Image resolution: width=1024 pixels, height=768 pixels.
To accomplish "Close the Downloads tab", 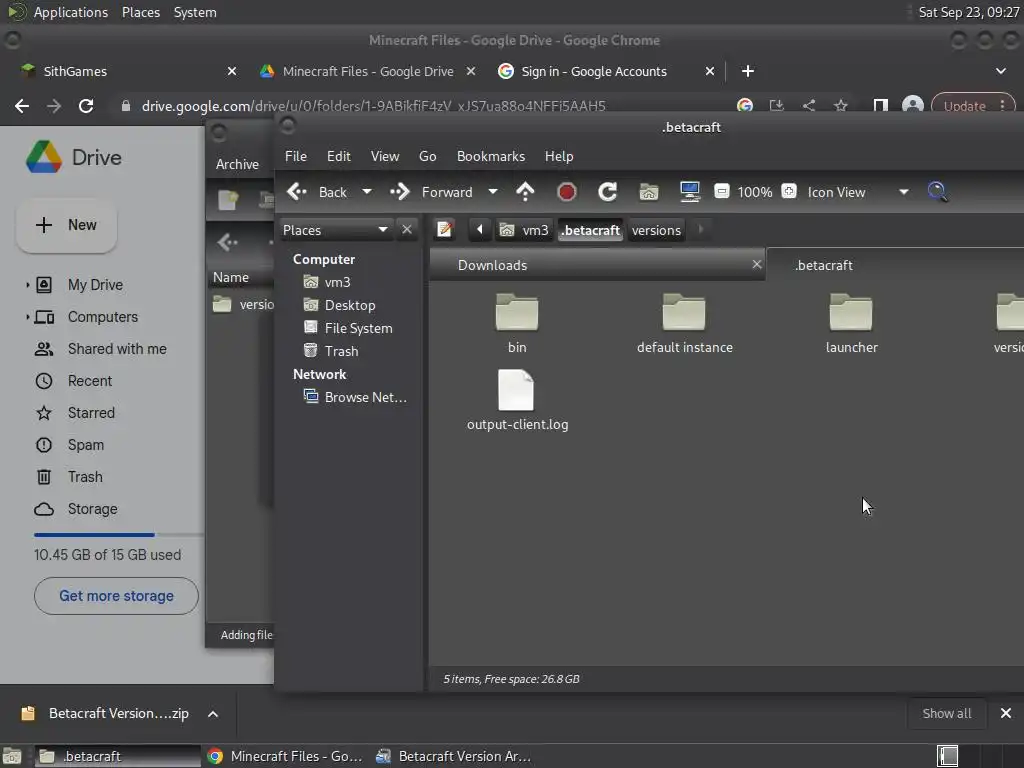I will click(756, 264).
